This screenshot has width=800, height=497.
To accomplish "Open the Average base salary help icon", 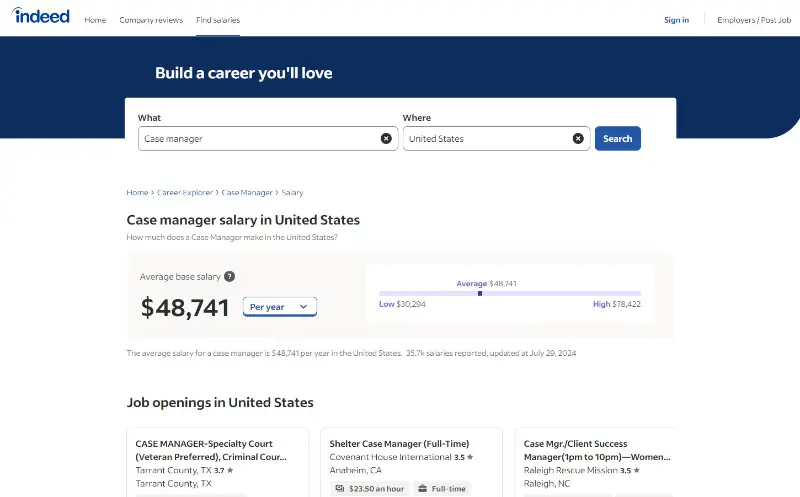I will coord(230,277).
